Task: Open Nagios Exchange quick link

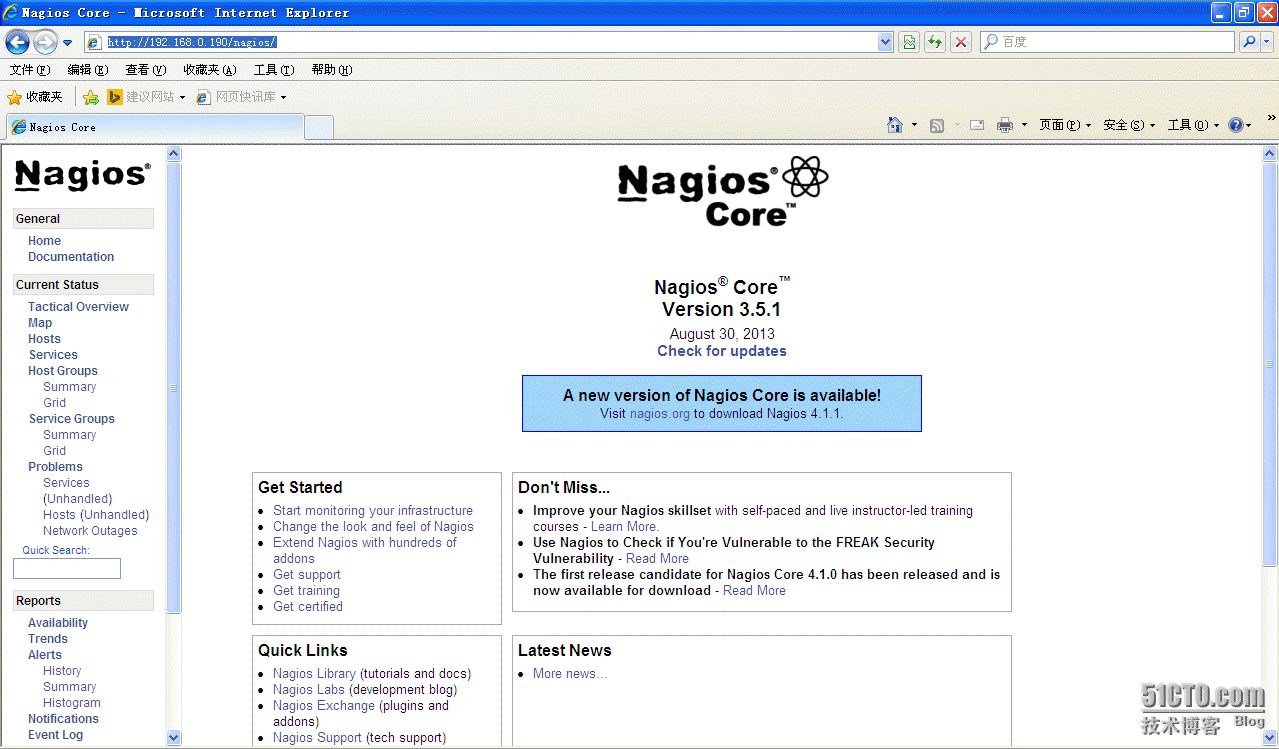Action: [x=324, y=706]
